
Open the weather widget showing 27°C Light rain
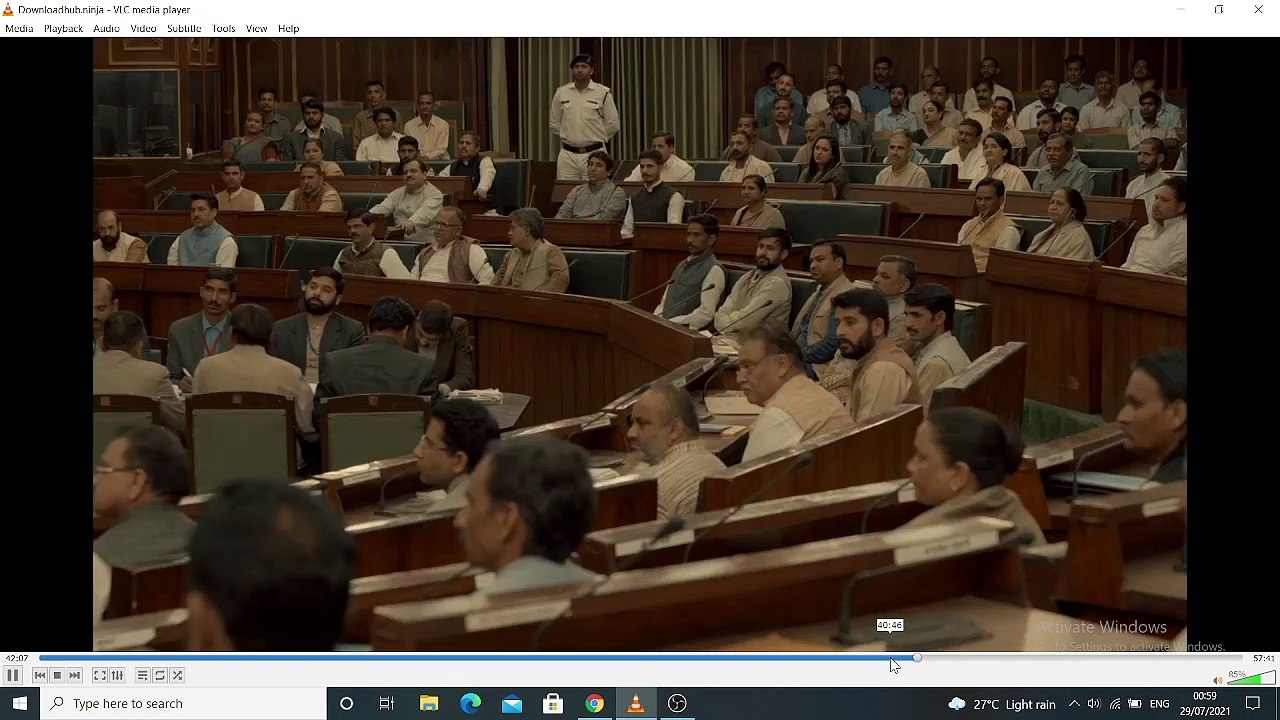pyautogui.click(x=1001, y=704)
